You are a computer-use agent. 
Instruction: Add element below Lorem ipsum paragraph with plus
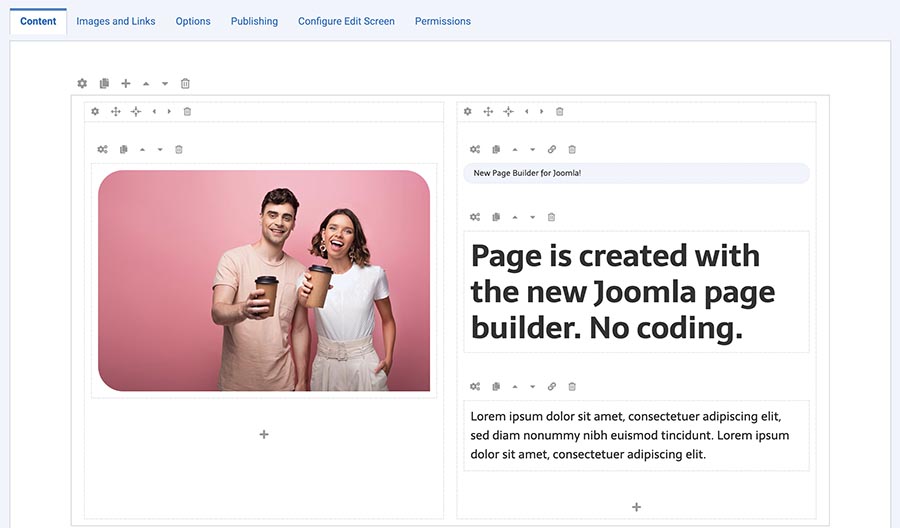pyautogui.click(x=637, y=507)
